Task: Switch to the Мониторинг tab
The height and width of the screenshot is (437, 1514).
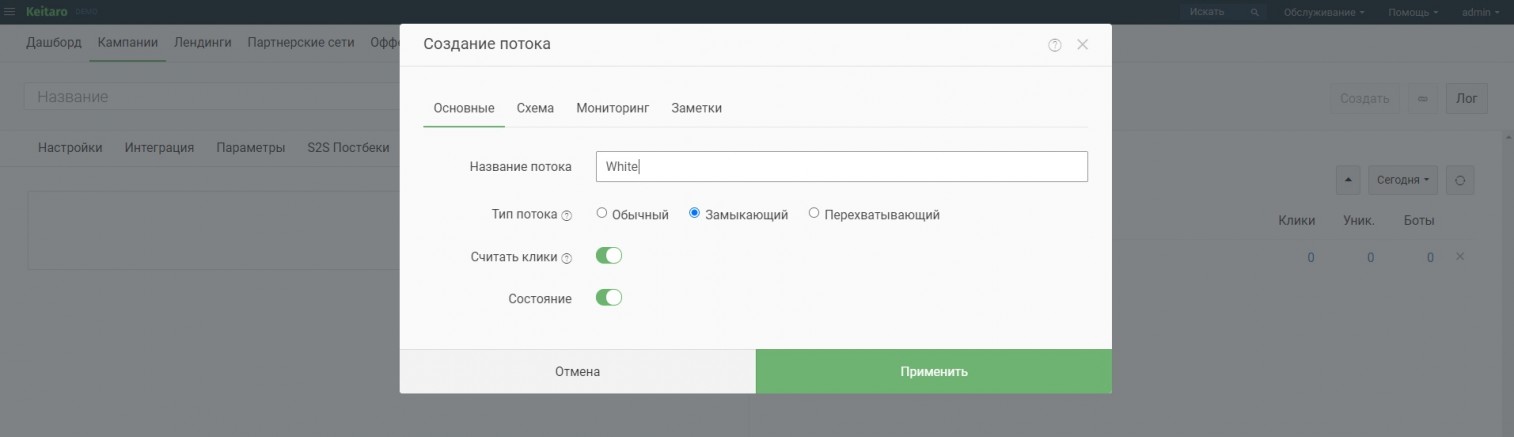Action: point(613,108)
